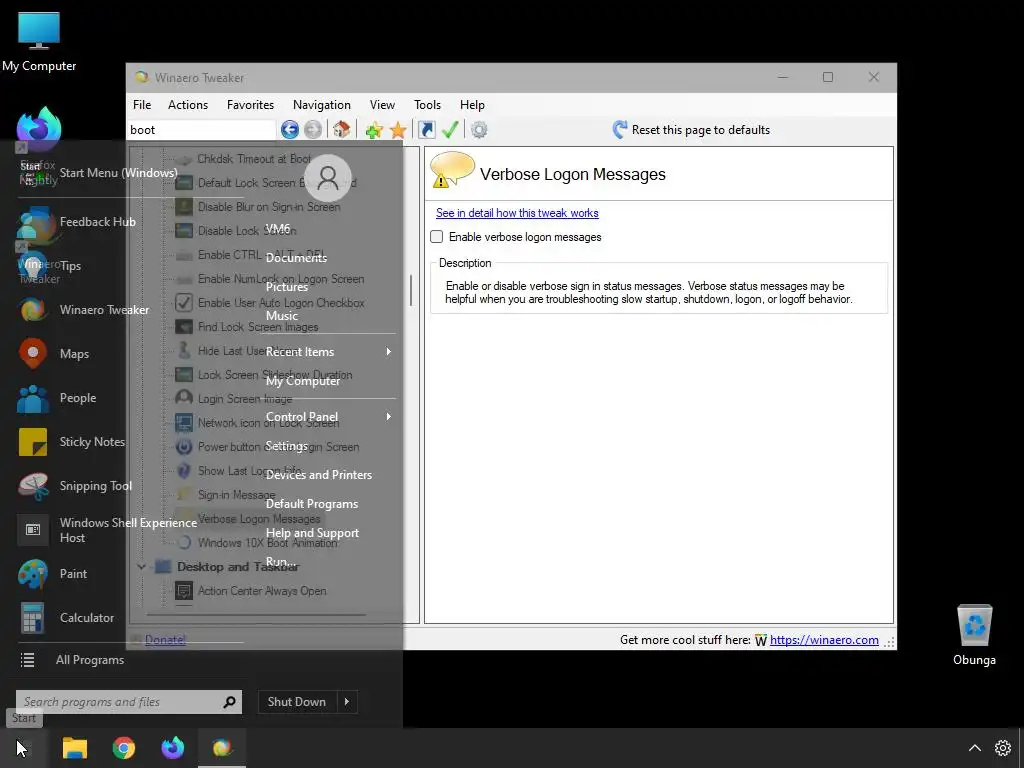Open the Tools menu
The width and height of the screenshot is (1024, 768).
pyautogui.click(x=428, y=105)
